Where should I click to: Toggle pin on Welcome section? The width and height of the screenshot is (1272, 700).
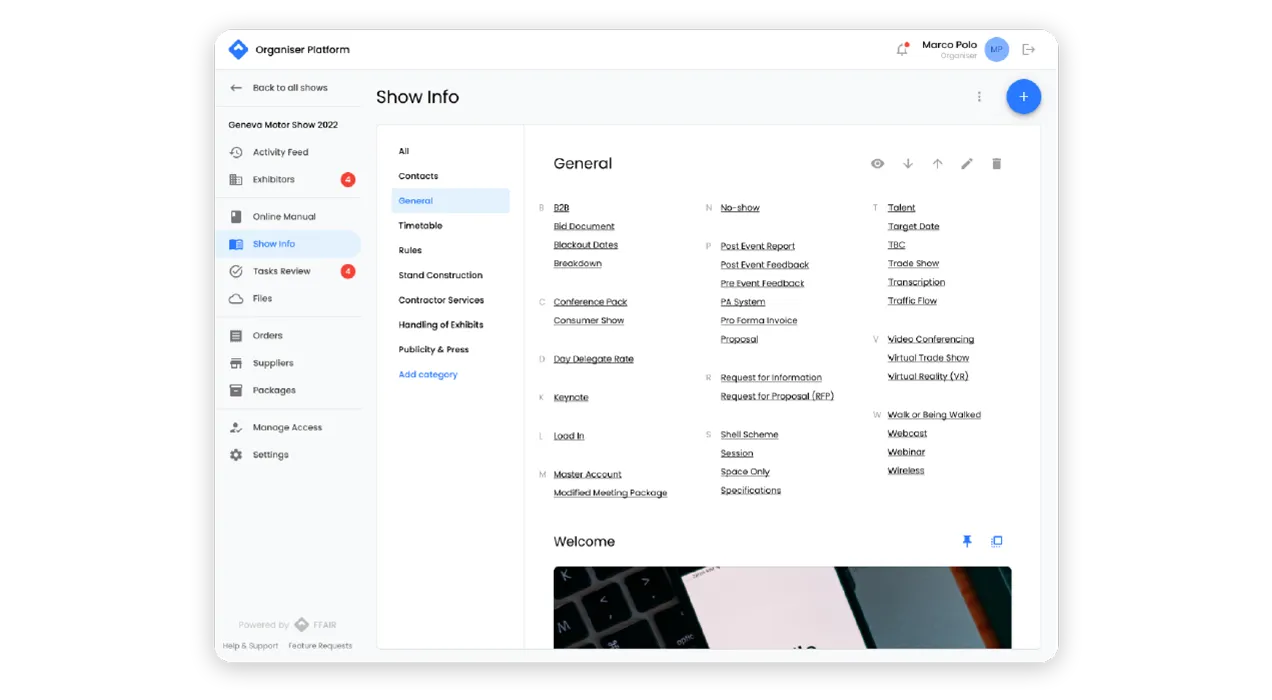(967, 541)
